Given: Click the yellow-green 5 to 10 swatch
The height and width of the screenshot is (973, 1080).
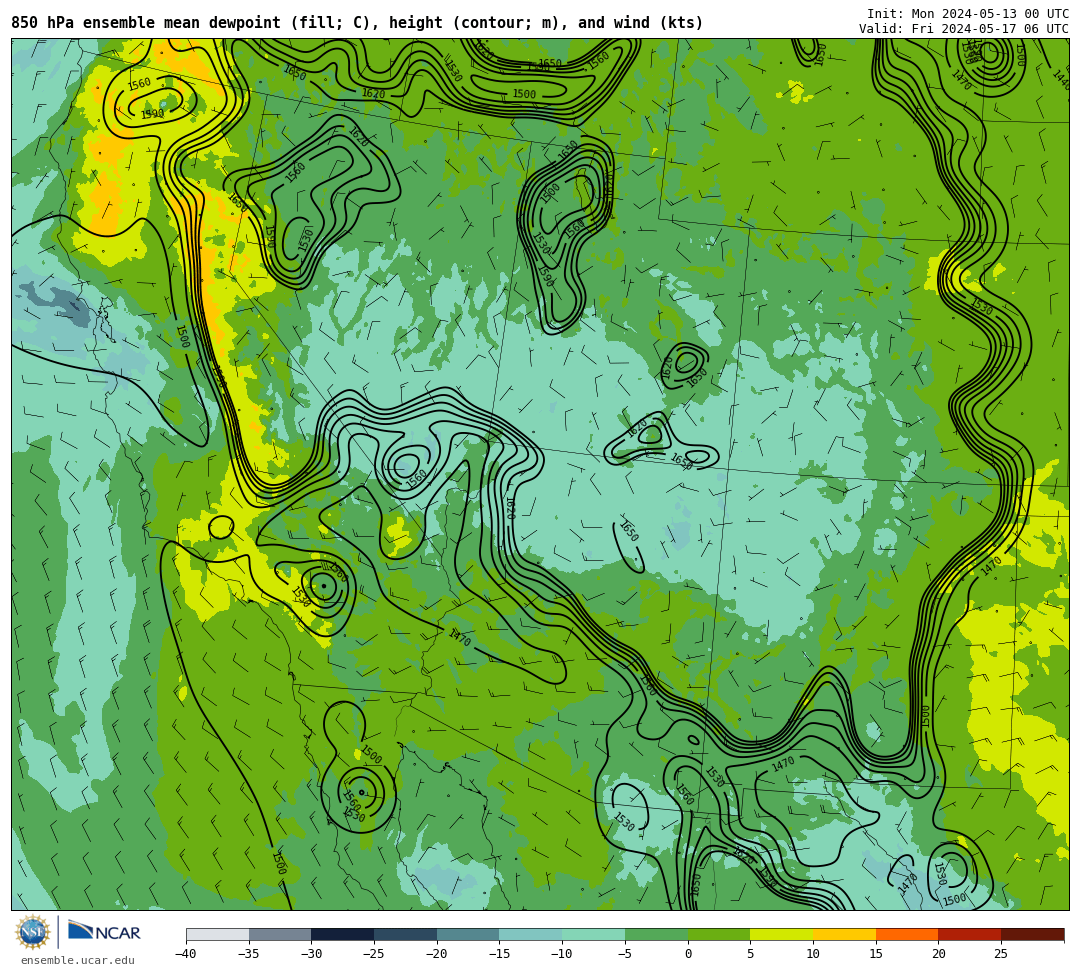Looking at the screenshot, I should [782, 934].
